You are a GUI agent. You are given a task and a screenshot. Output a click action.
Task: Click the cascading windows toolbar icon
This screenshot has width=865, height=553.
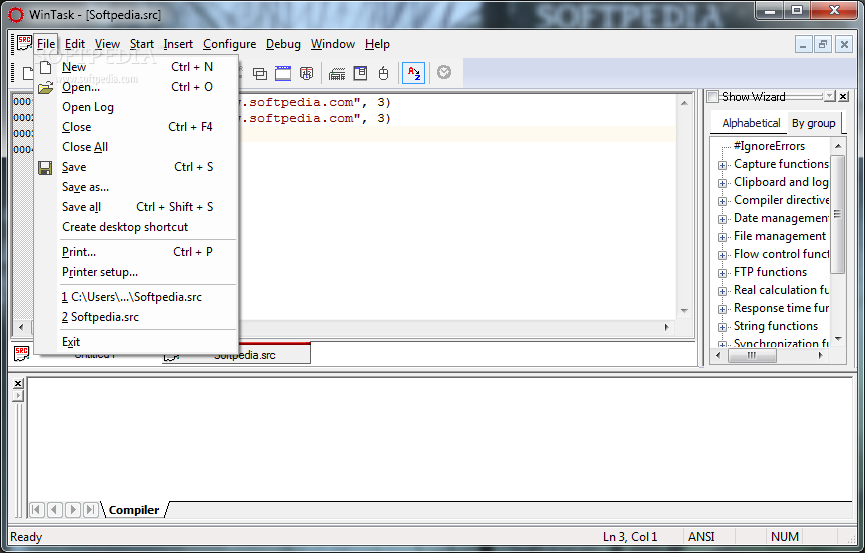pos(260,73)
